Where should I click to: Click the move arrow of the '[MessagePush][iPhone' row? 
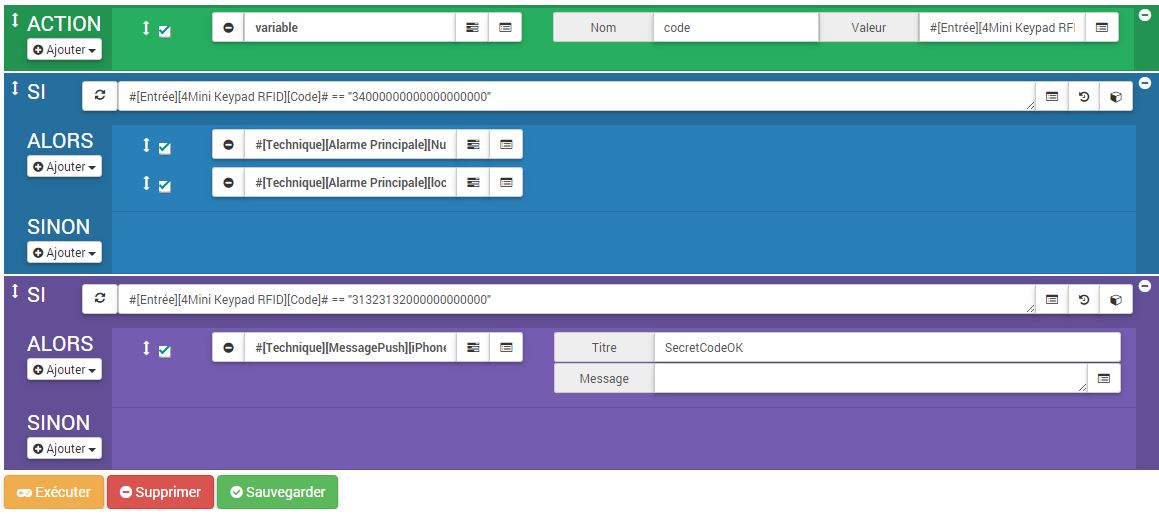tap(146, 348)
